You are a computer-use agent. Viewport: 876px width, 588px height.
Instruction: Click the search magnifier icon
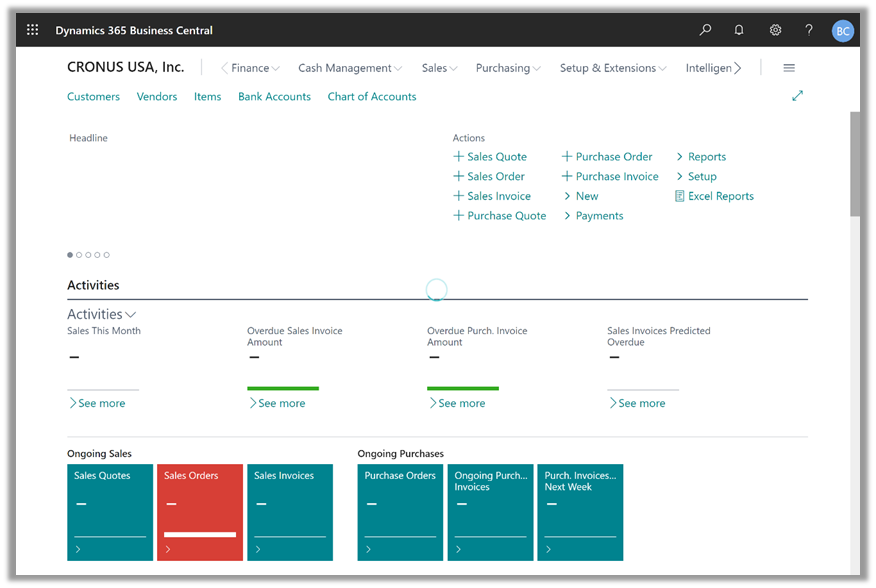pos(705,30)
